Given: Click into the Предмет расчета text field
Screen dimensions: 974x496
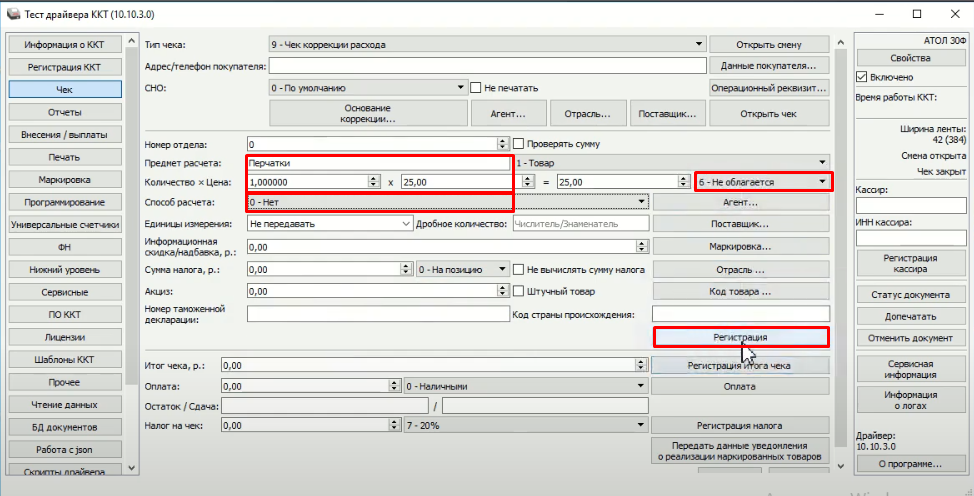Looking at the screenshot, I should pyautogui.click(x=377, y=162).
